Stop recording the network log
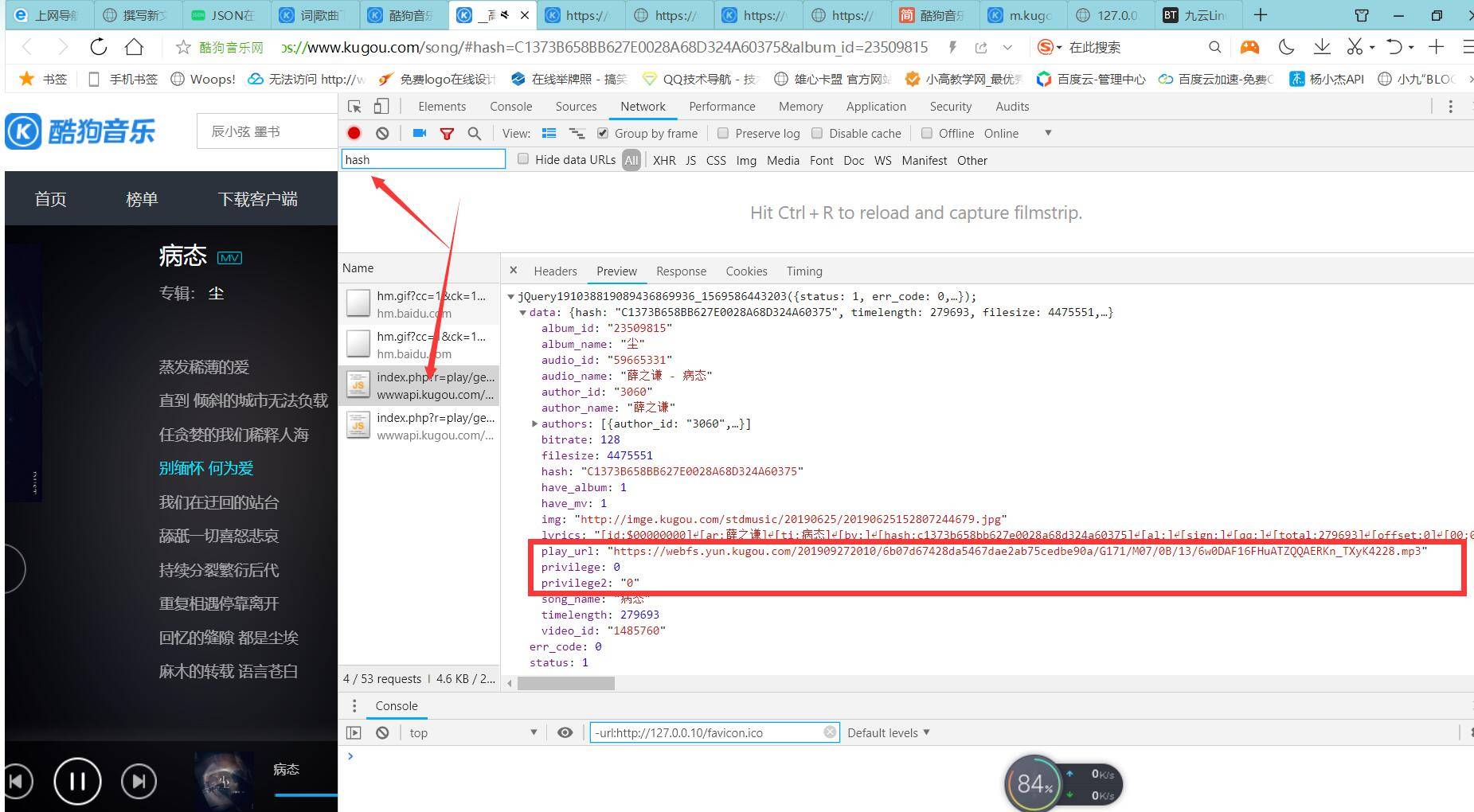1474x812 pixels. [354, 133]
